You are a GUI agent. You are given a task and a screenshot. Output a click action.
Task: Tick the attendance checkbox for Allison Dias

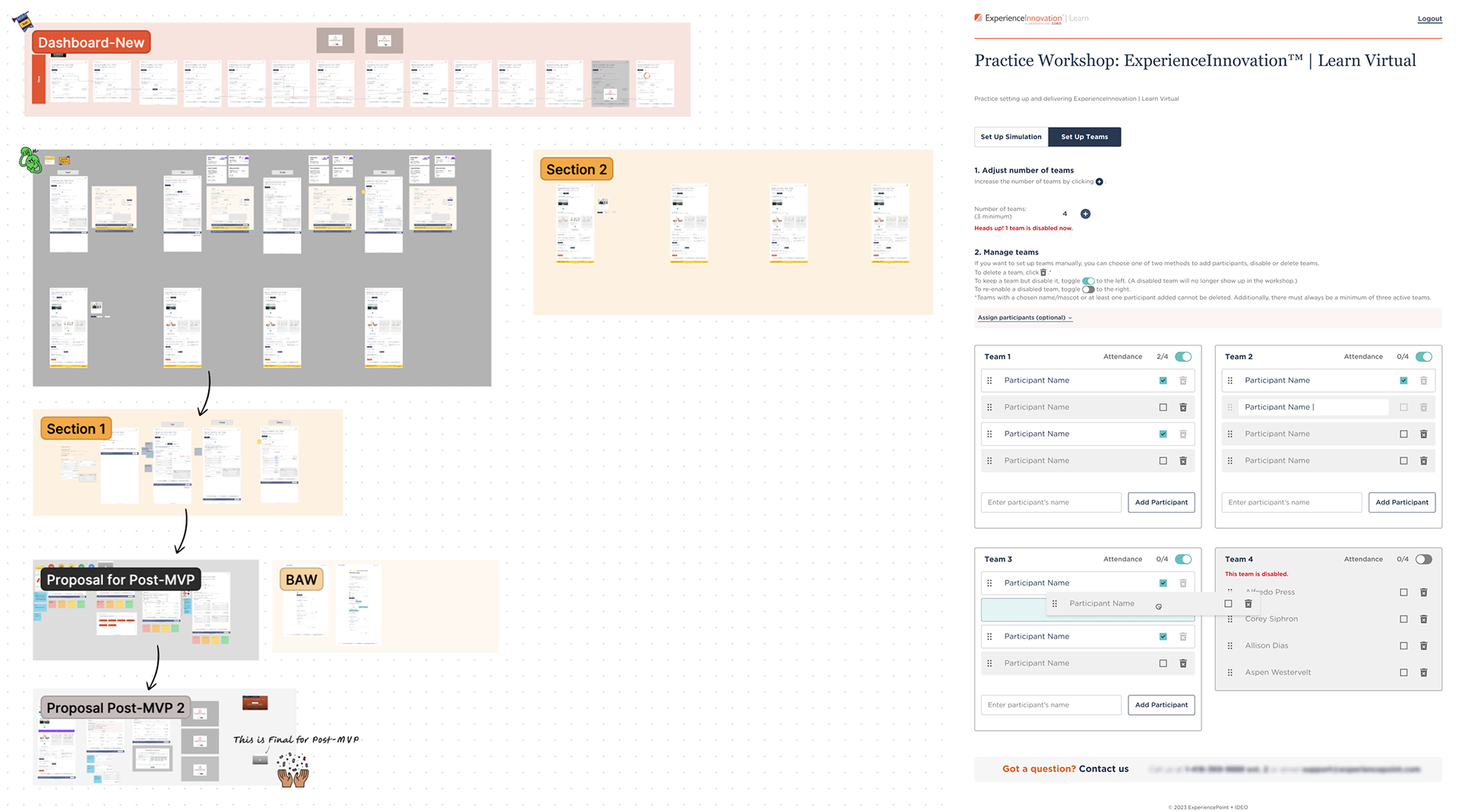[1404, 646]
